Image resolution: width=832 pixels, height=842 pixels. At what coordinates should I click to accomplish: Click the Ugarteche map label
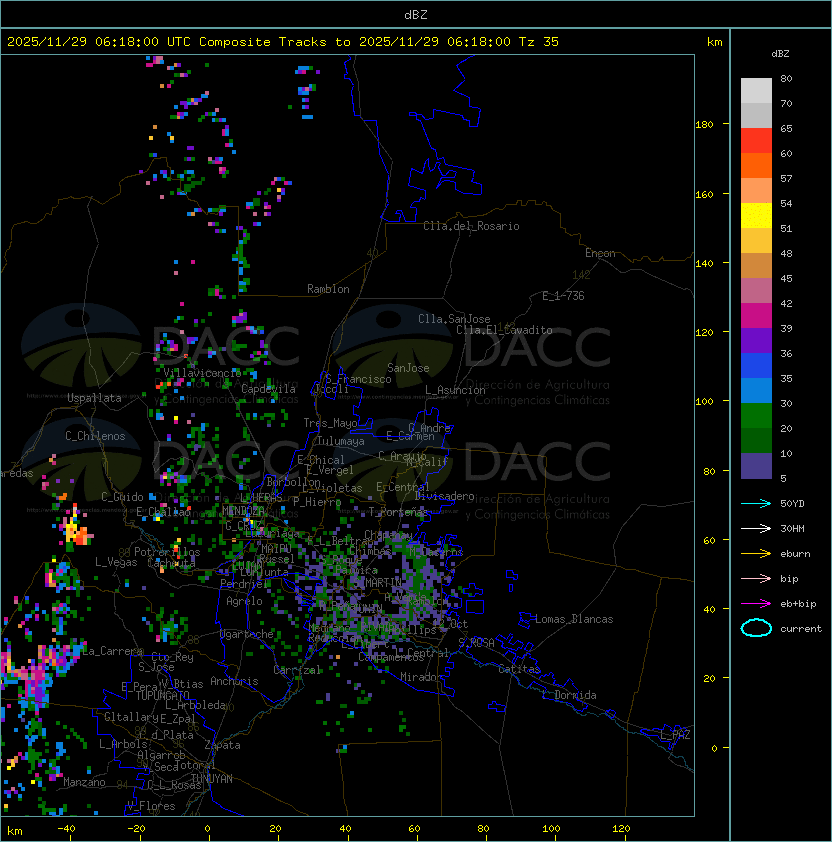coord(247,634)
